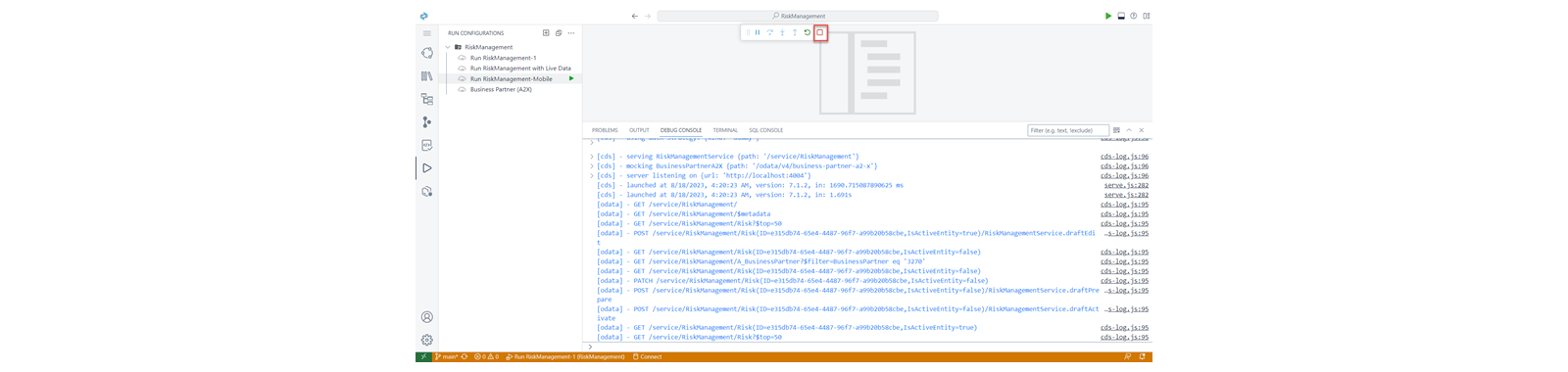Click the Step Over debug icon
1568x372 pixels.
point(770,32)
